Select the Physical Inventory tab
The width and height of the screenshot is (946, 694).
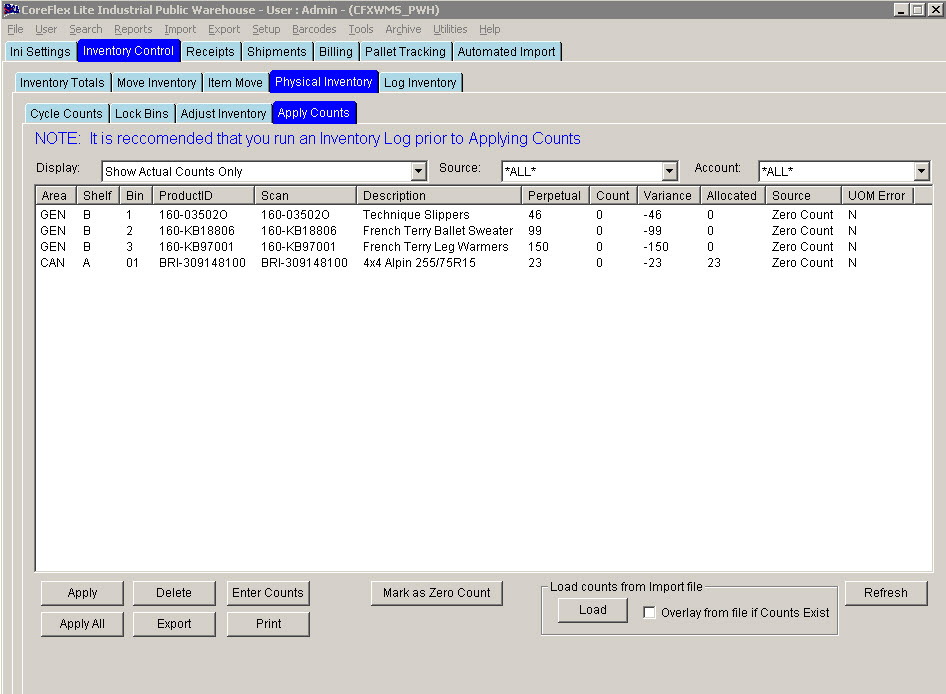click(x=324, y=81)
